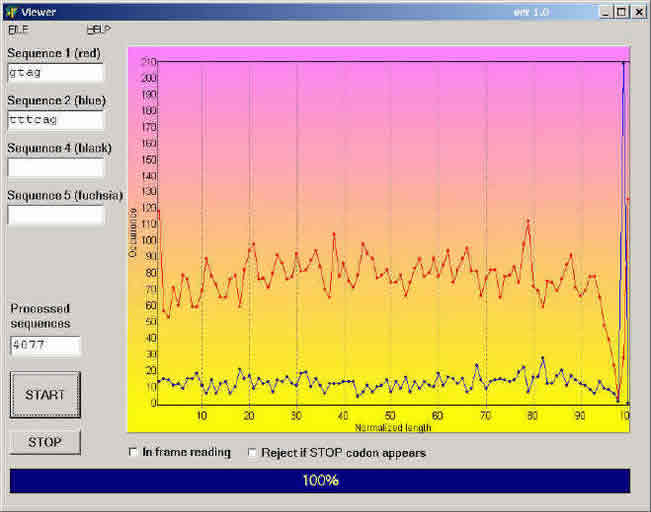This screenshot has height=512, width=651.
Task: Click the '210' y-axis tick label
Action: coord(149,62)
